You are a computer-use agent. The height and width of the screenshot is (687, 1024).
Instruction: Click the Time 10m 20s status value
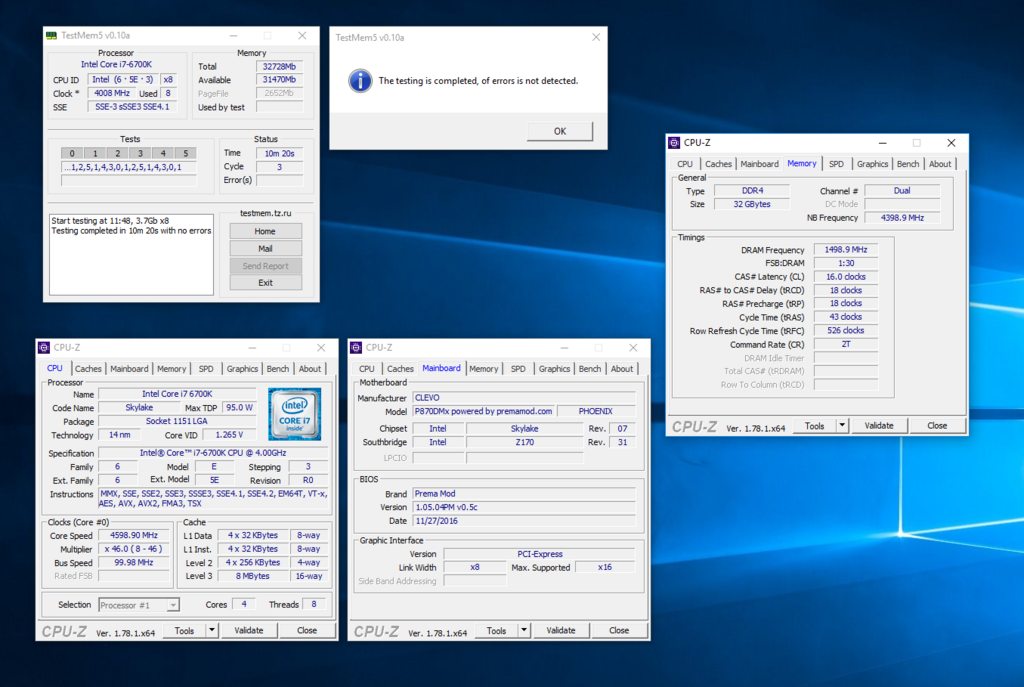[x=280, y=153]
